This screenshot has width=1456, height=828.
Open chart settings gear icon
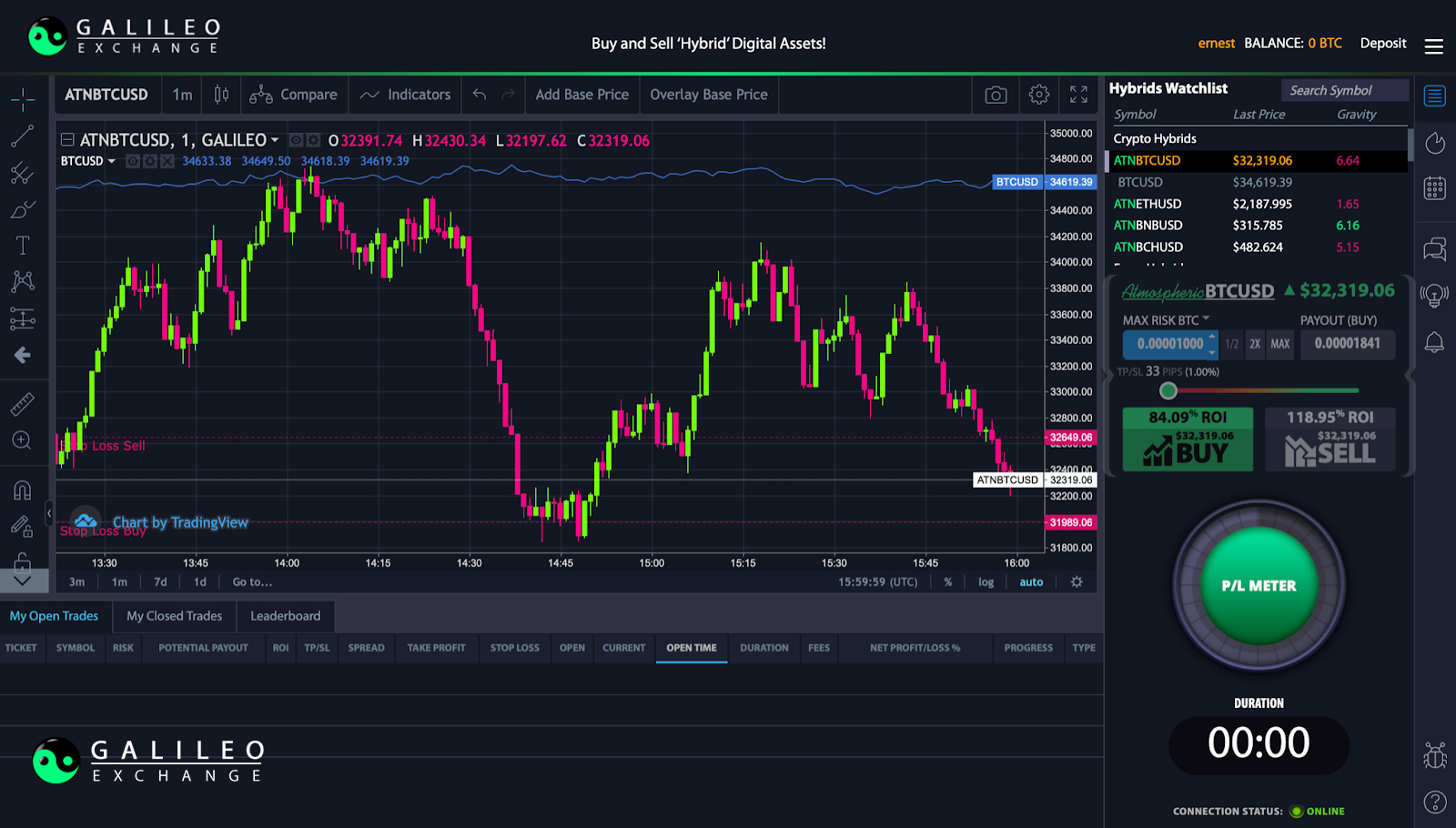tap(1039, 95)
